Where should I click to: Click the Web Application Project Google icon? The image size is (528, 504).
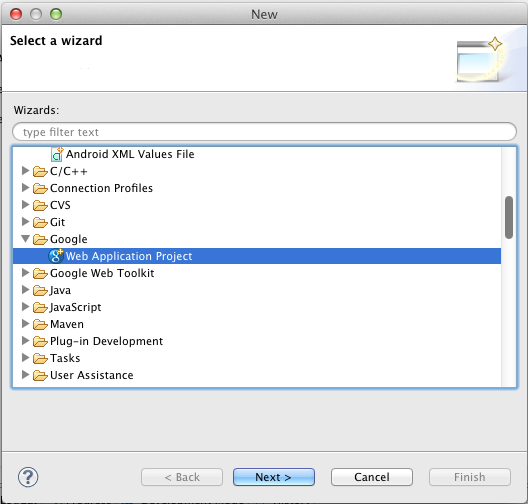click(56, 256)
